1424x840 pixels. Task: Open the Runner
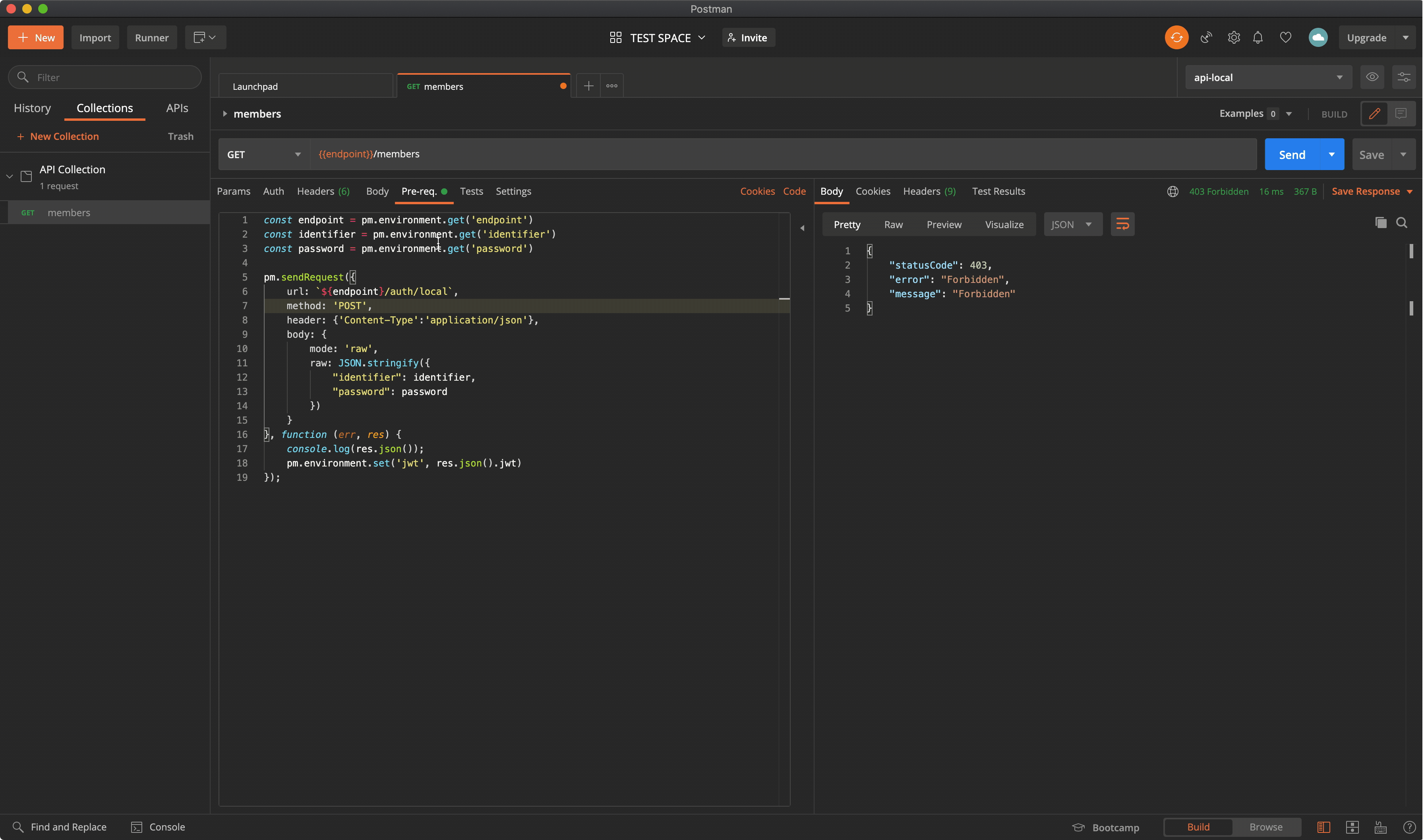(x=152, y=37)
